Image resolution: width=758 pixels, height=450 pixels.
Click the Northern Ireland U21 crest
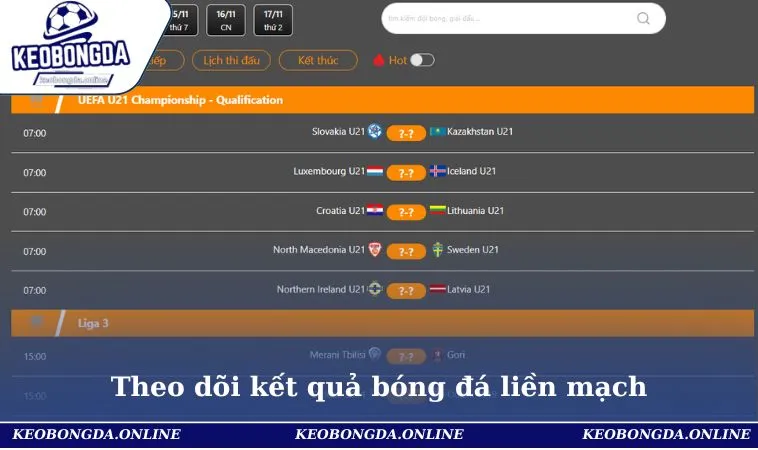coord(375,289)
